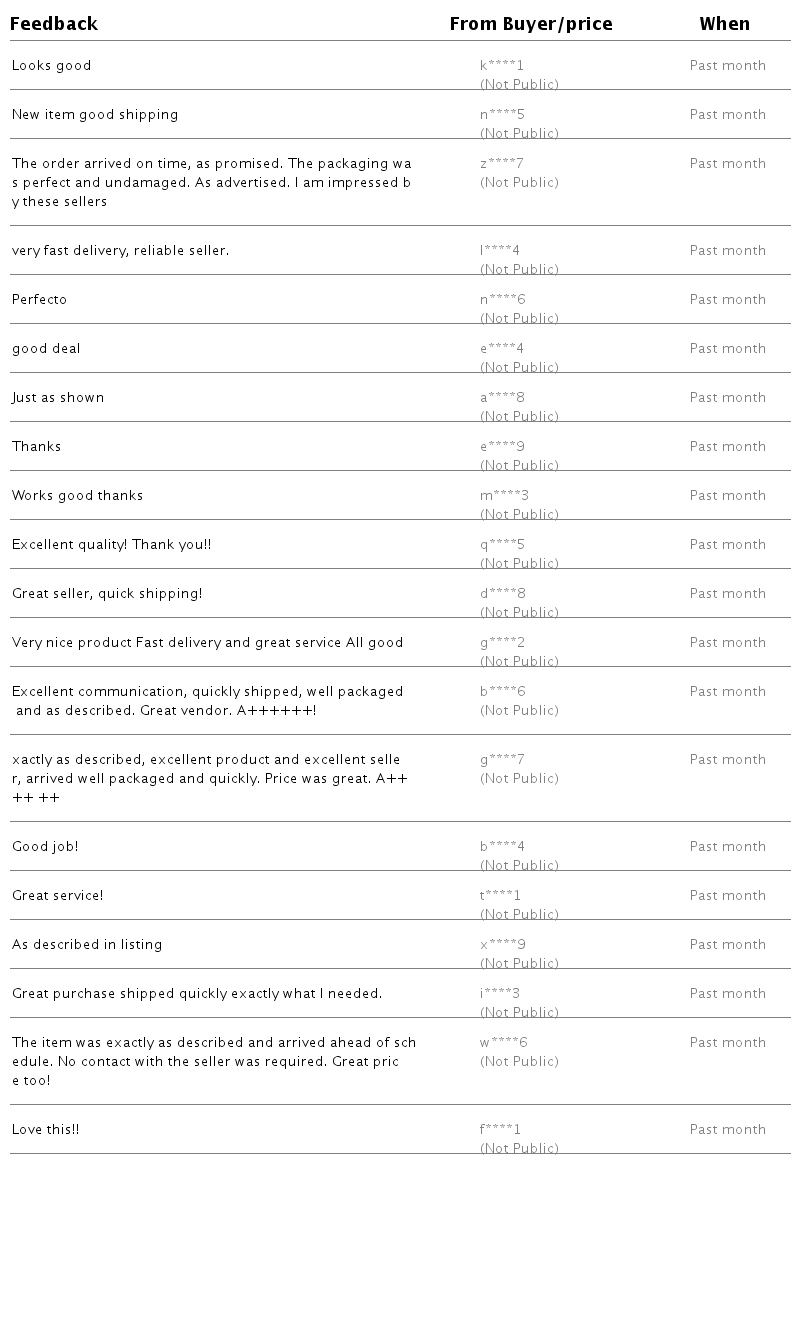The image size is (800, 1340).
Task: Select buyer a****8
Action: click(502, 398)
